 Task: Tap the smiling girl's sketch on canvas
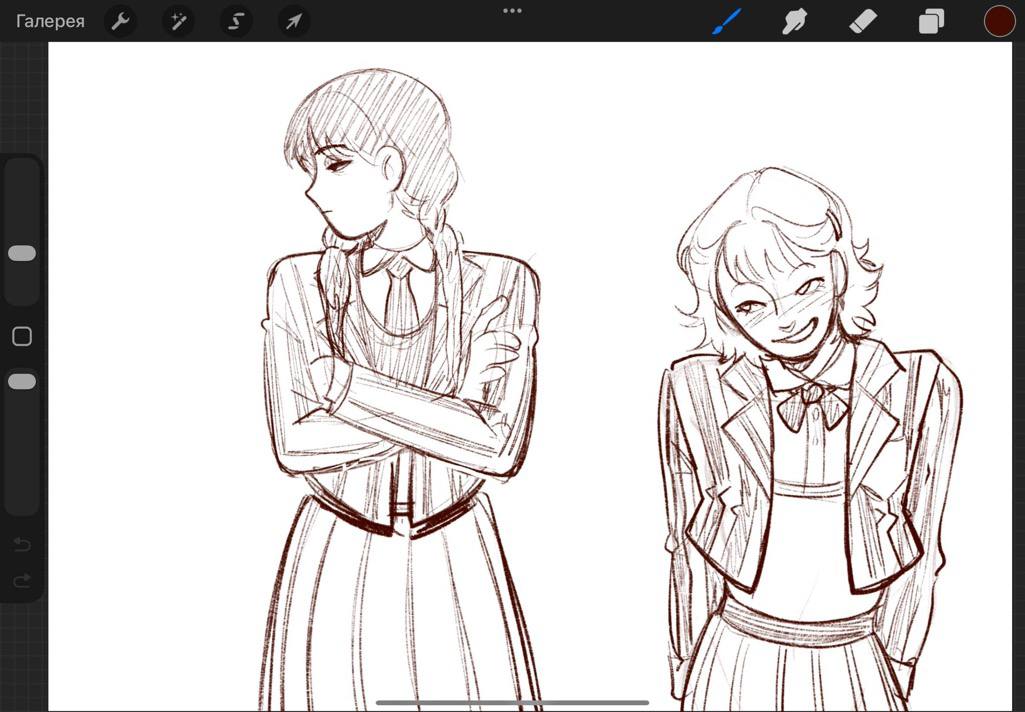[811, 439]
